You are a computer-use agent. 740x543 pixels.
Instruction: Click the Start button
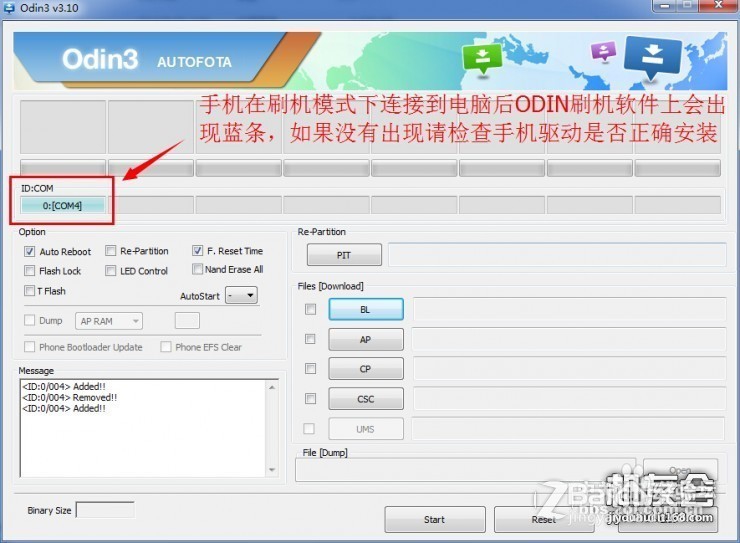click(x=435, y=519)
